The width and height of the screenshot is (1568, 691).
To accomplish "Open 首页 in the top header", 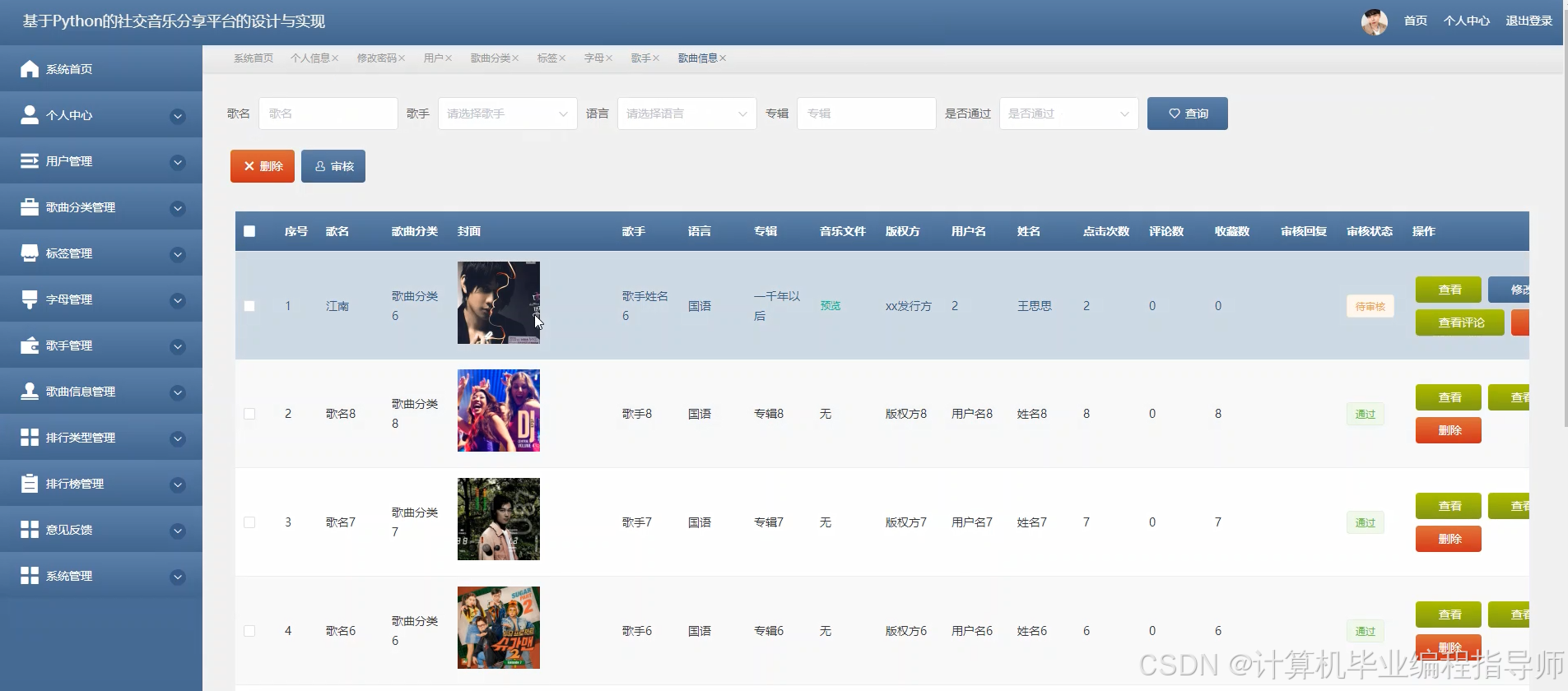I will tap(1416, 21).
